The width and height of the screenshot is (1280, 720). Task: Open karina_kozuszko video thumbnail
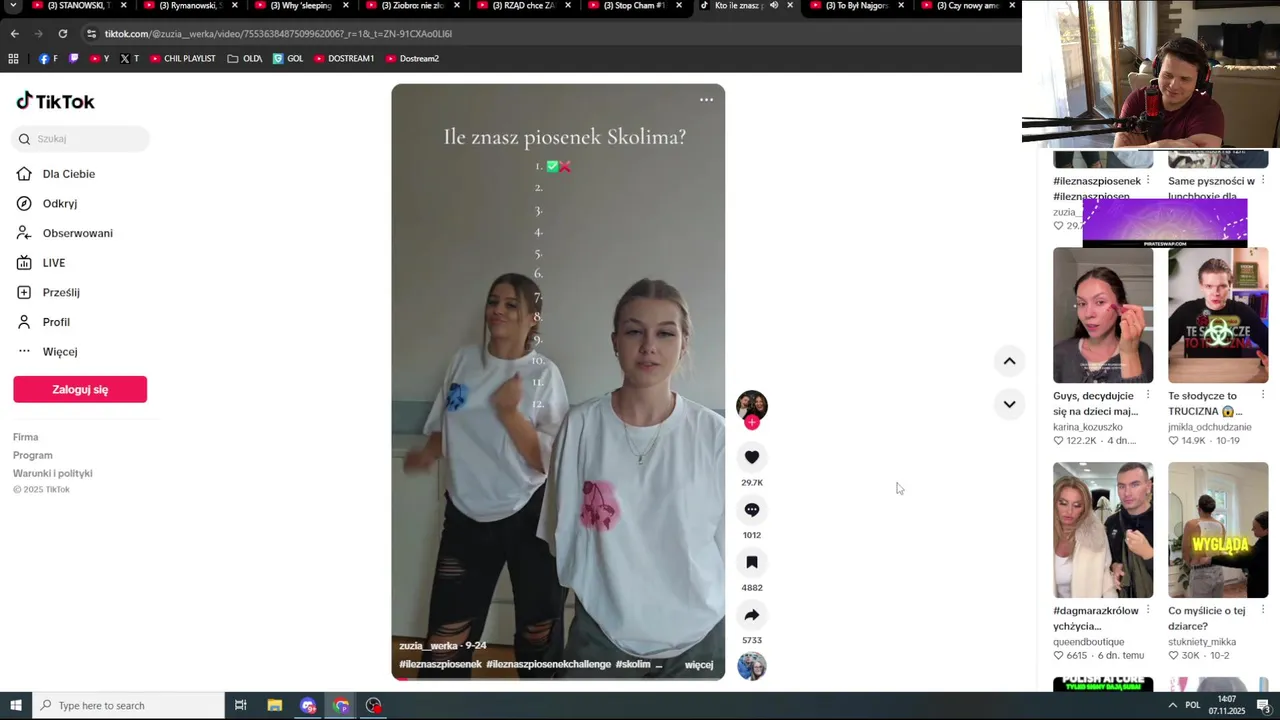pyautogui.click(x=1103, y=315)
